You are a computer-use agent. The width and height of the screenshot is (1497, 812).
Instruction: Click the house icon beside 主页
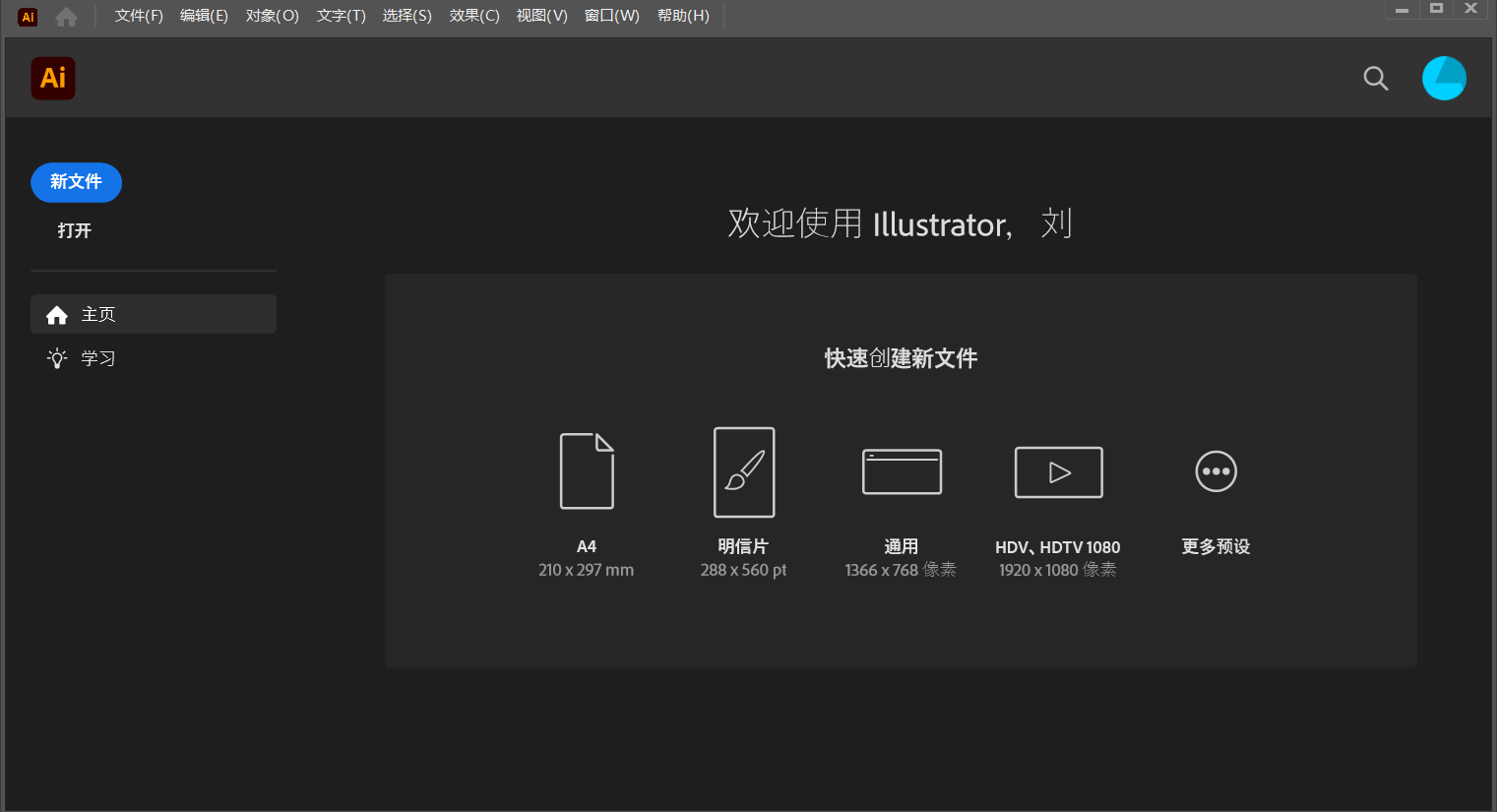[57, 315]
